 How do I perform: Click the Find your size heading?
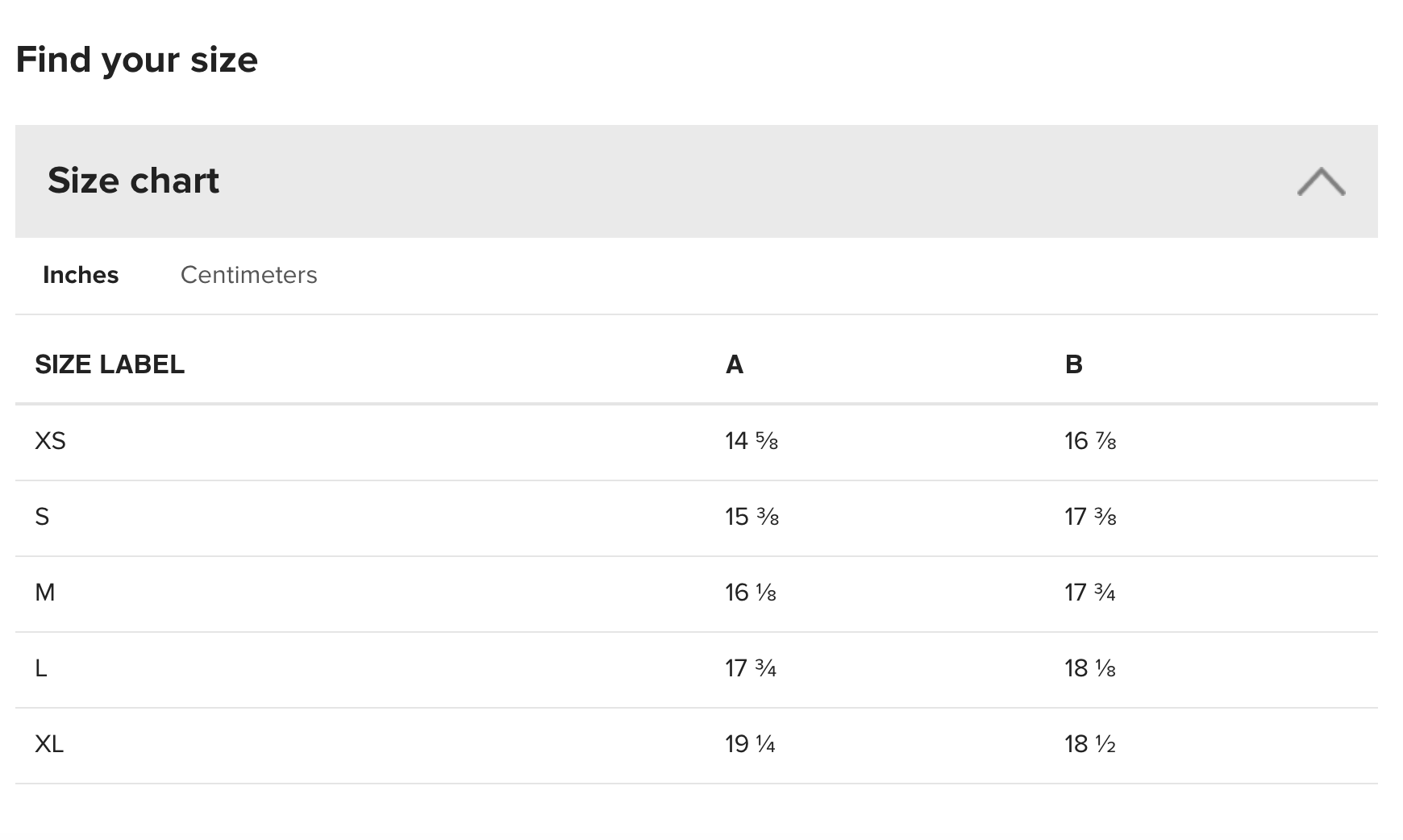point(137,60)
